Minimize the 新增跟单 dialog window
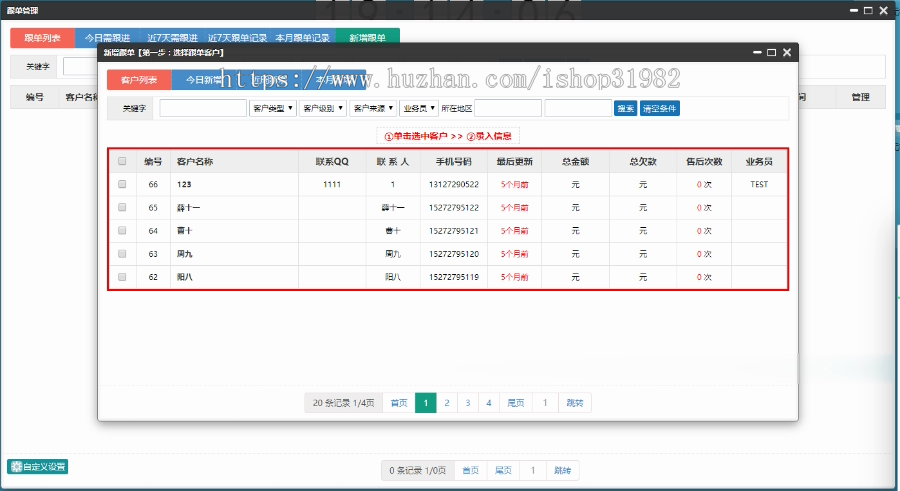Image resolution: width=900 pixels, height=491 pixels. point(757,52)
